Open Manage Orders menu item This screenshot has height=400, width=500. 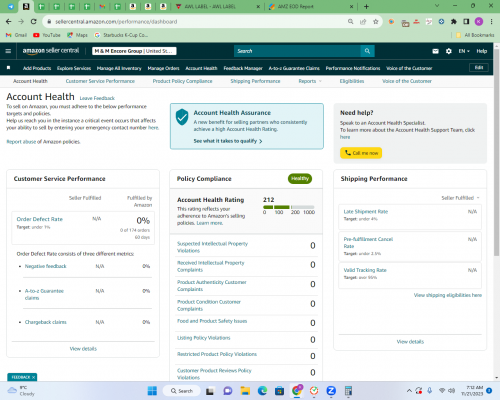pos(163,68)
